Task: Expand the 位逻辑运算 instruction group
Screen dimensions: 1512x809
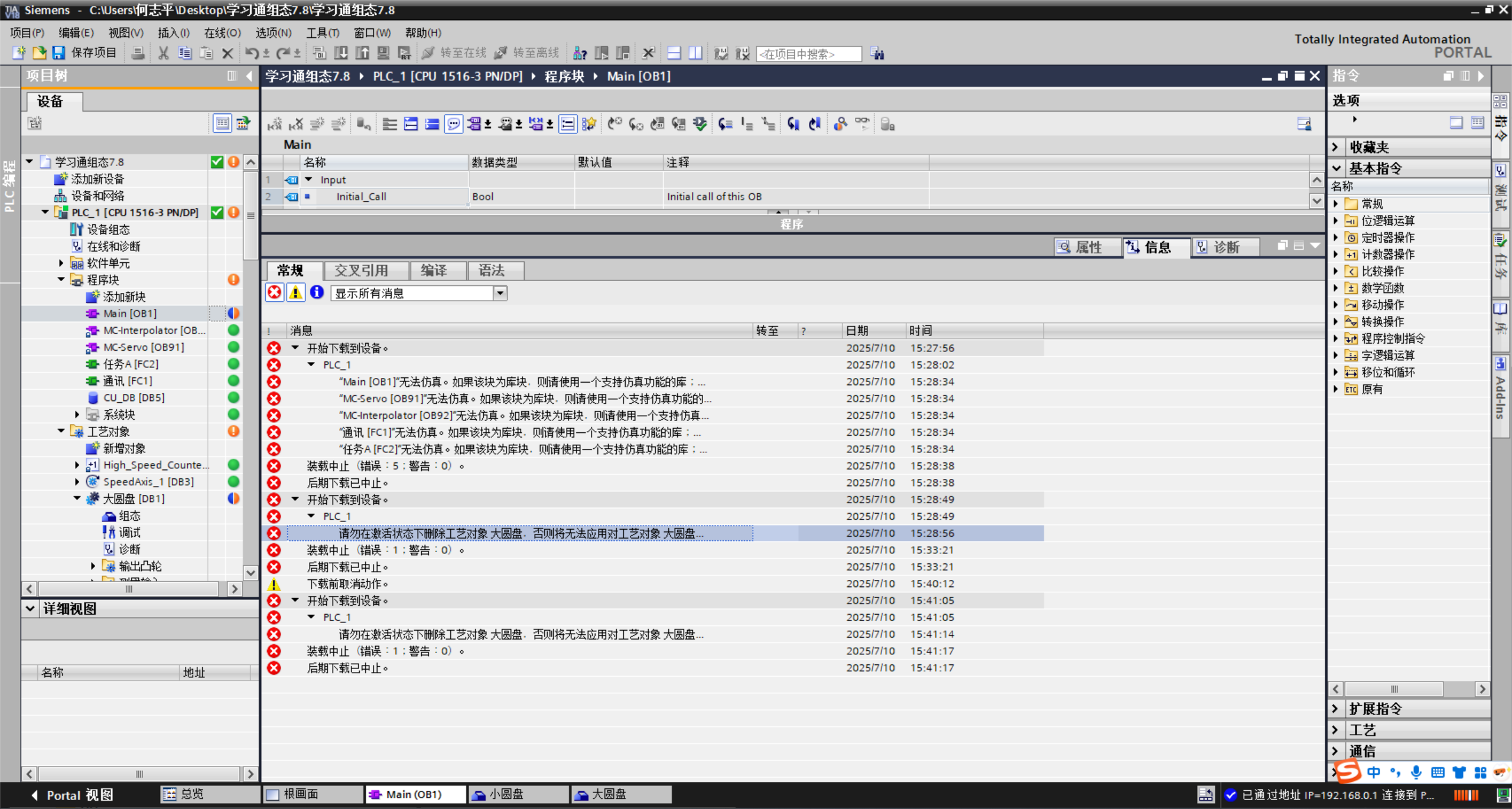Action: click(x=1336, y=221)
